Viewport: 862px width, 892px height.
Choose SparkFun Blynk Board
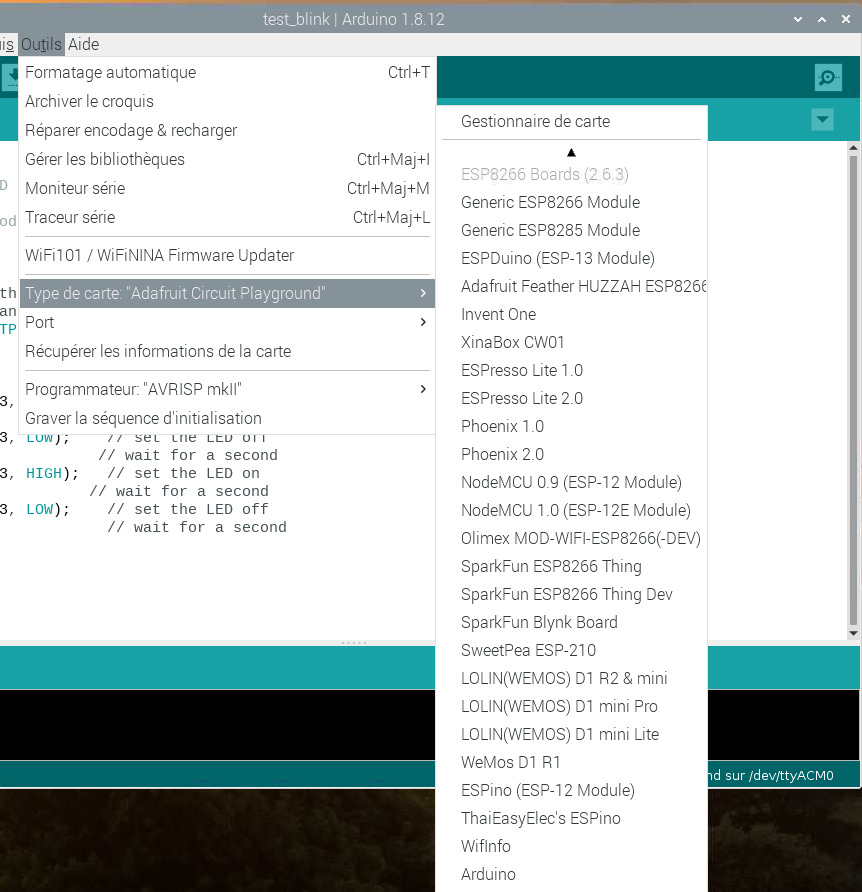(x=571, y=622)
